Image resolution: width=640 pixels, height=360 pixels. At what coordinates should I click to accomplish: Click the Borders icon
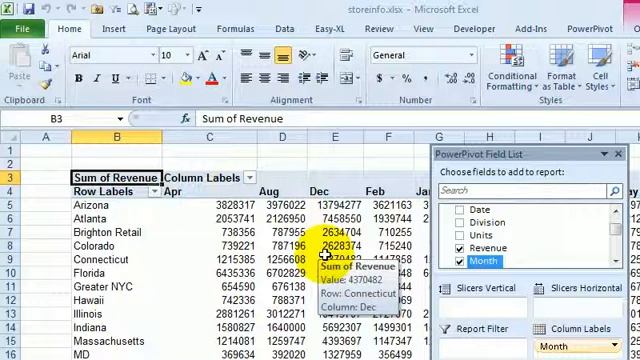(151, 78)
